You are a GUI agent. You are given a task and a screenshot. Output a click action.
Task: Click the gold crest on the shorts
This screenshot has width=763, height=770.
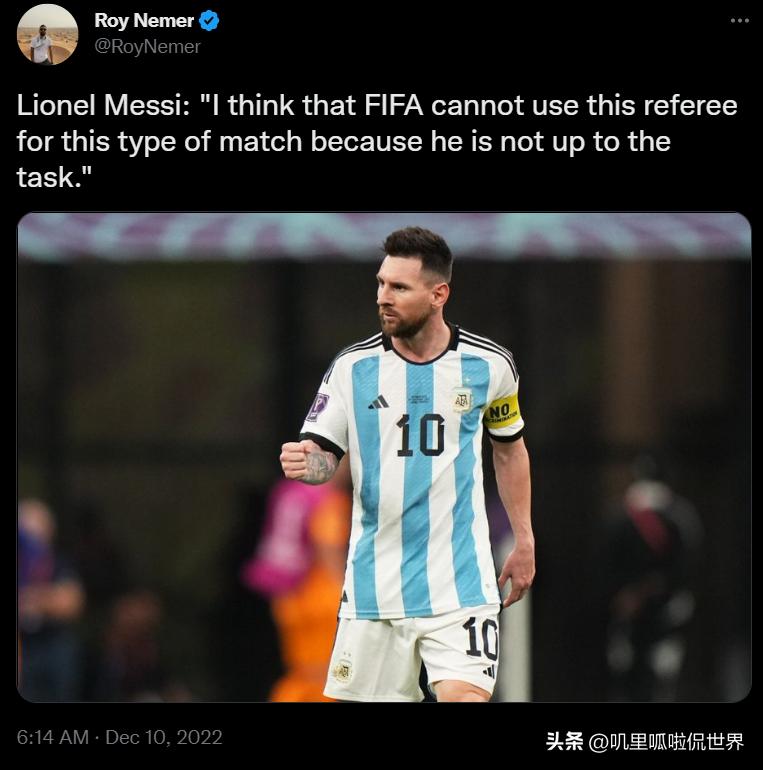(x=343, y=670)
